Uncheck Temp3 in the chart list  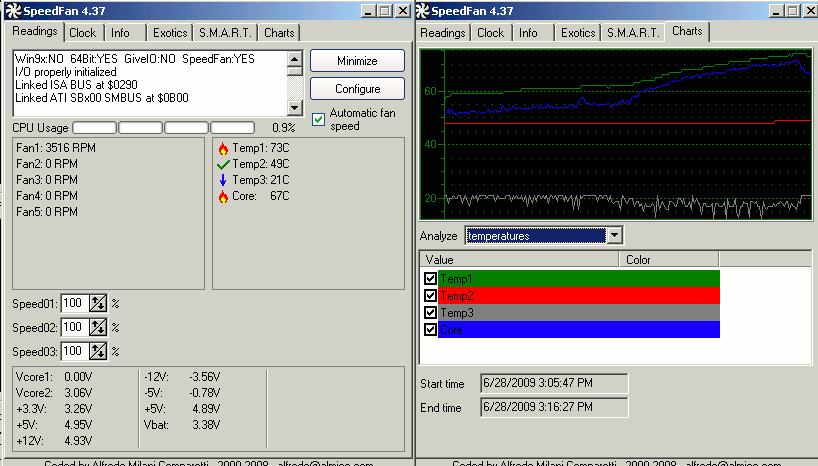click(x=430, y=313)
